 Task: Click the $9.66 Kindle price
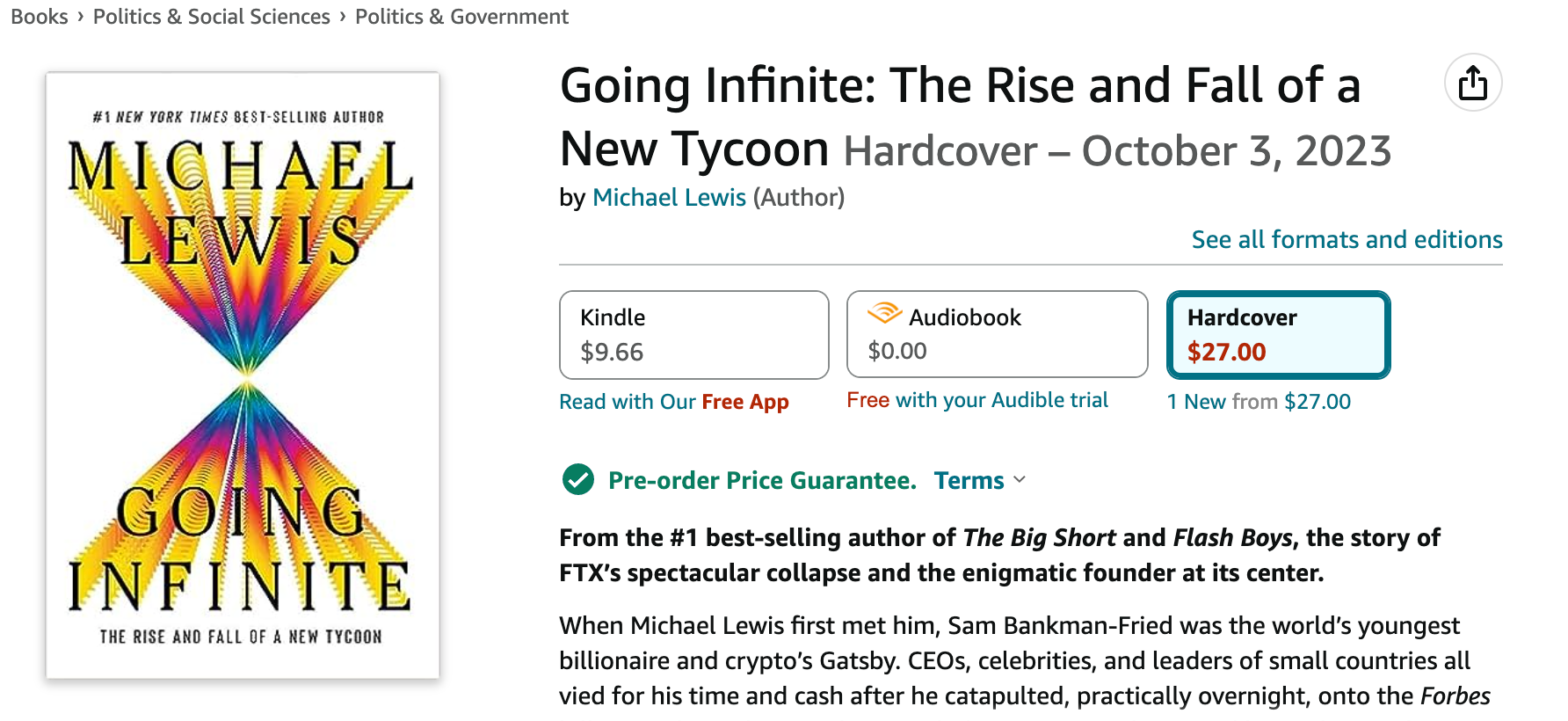click(612, 353)
